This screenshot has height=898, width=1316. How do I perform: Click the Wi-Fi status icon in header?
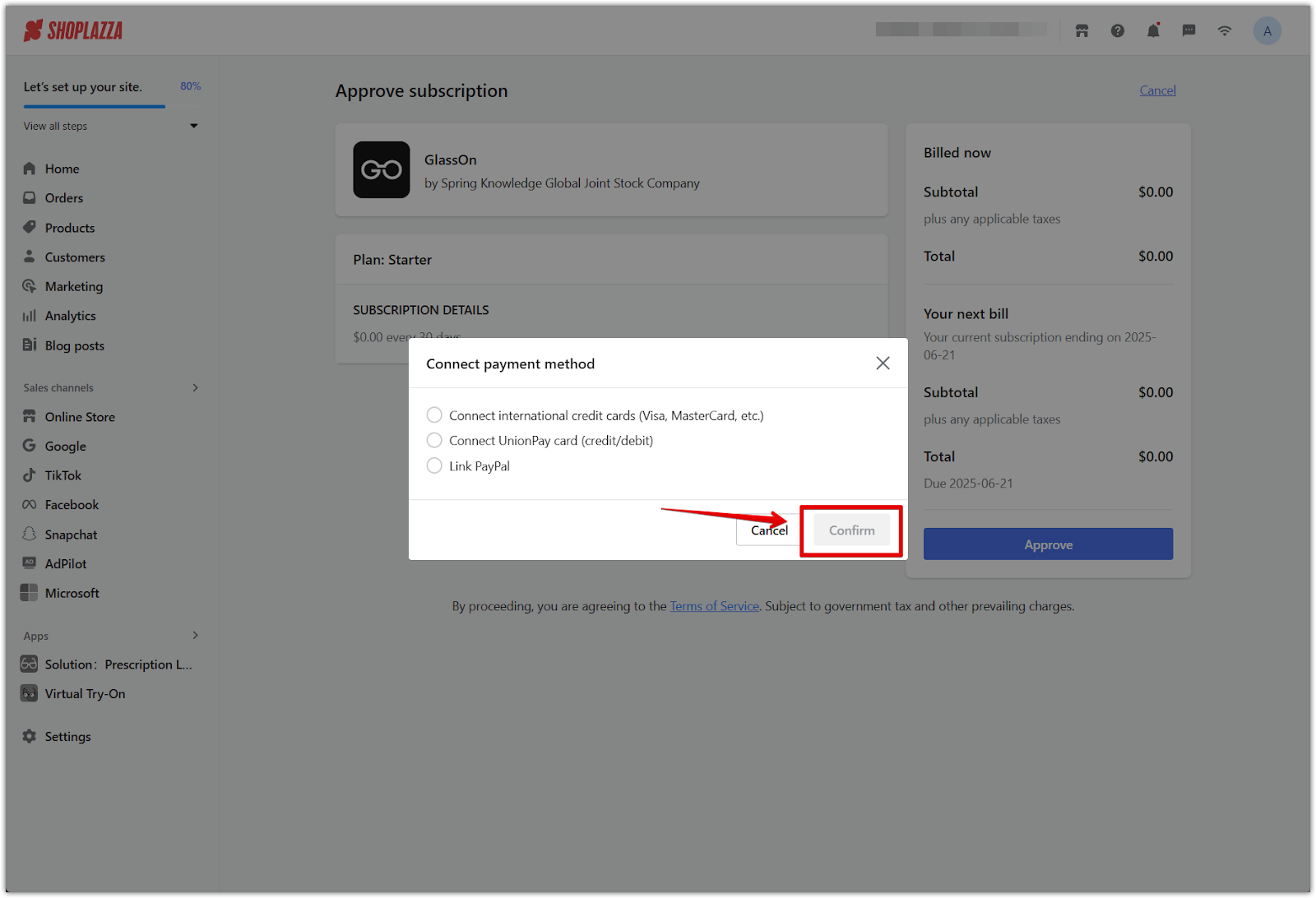tap(1225, 31)
